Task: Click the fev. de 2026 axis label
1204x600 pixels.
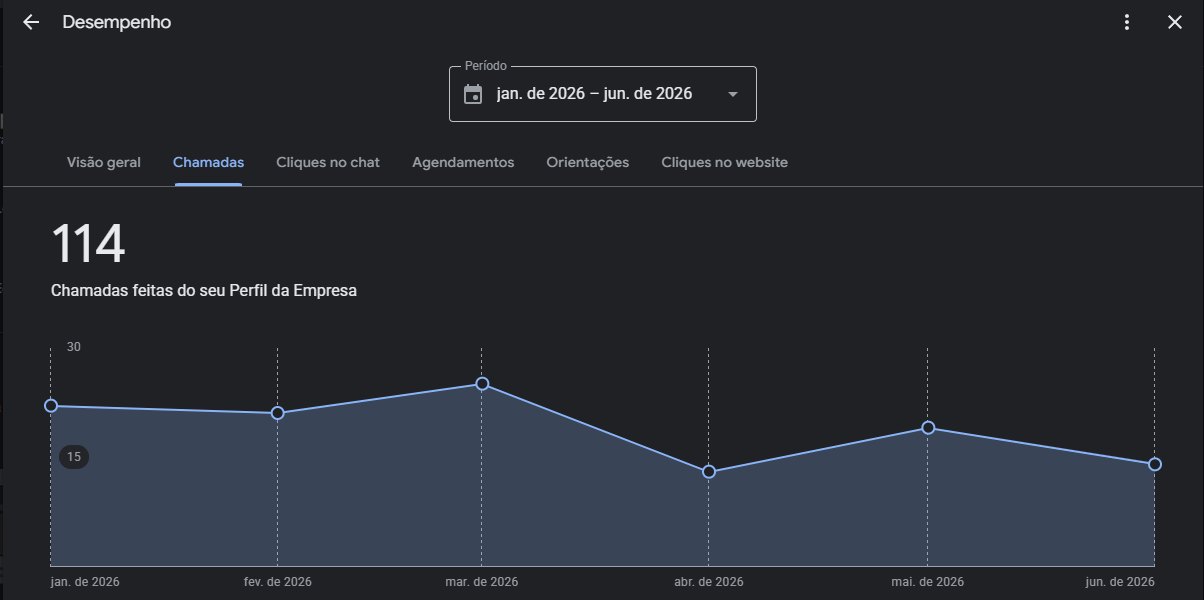Action: (277, 582)
